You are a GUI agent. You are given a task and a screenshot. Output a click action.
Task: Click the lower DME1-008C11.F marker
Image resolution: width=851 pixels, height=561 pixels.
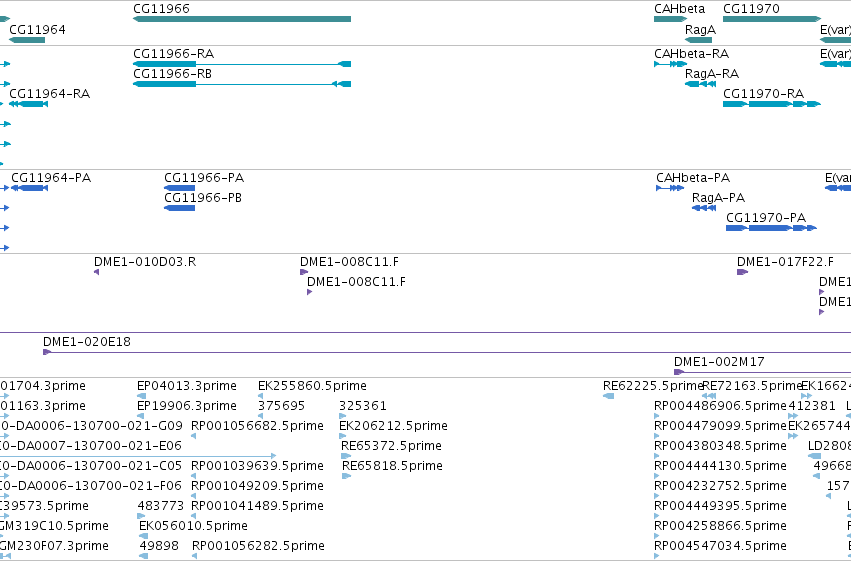click(x=309, y=292)
